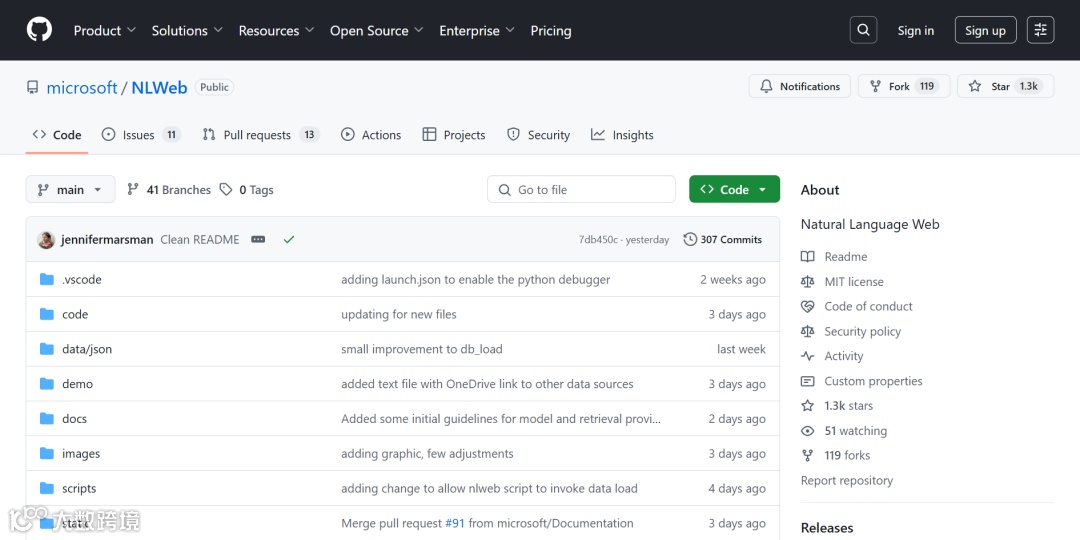Open the 307 Commits history
1080x540 pixels.
tap(723, 240)
